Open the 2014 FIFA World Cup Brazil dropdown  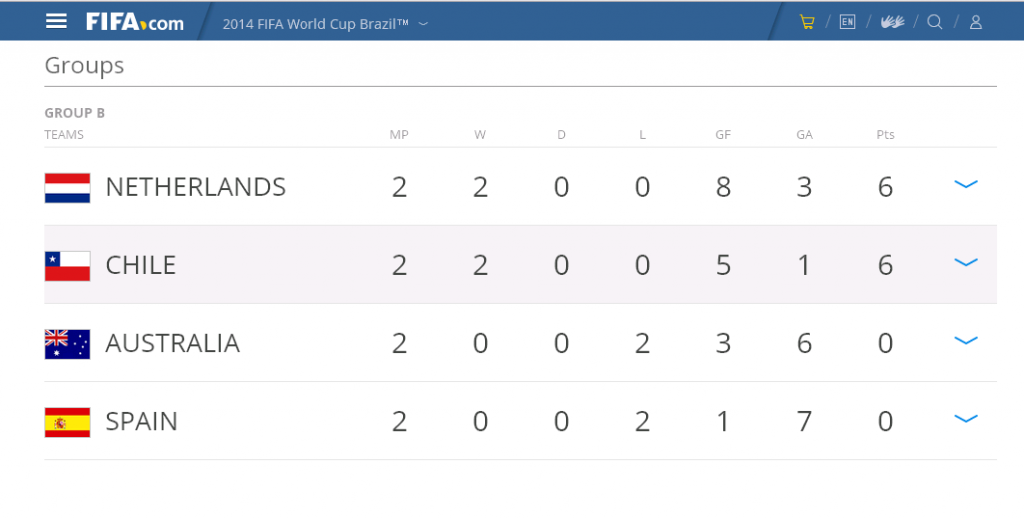(x=325, y=24)
